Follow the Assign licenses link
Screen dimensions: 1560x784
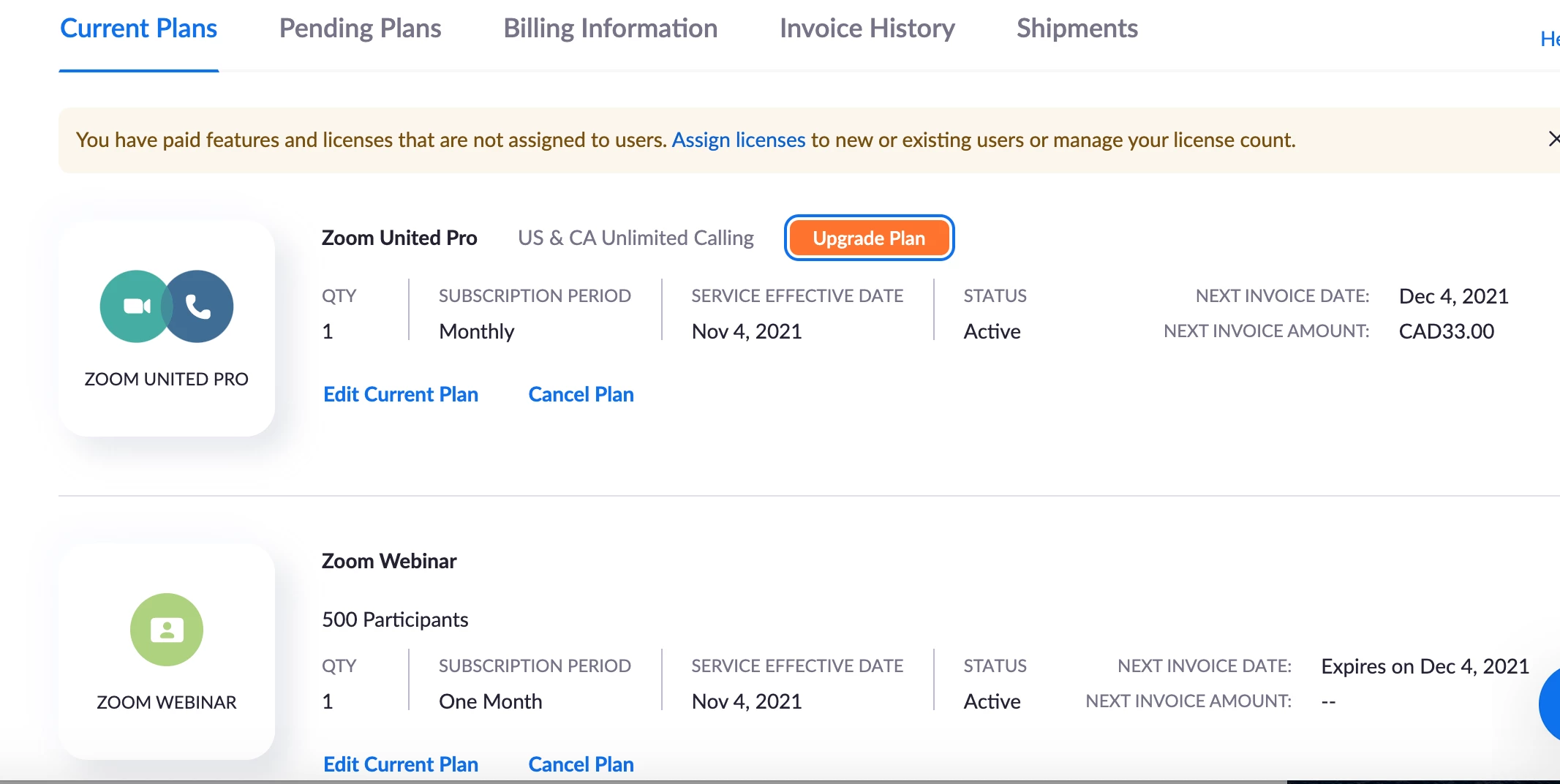coord(738,140)
